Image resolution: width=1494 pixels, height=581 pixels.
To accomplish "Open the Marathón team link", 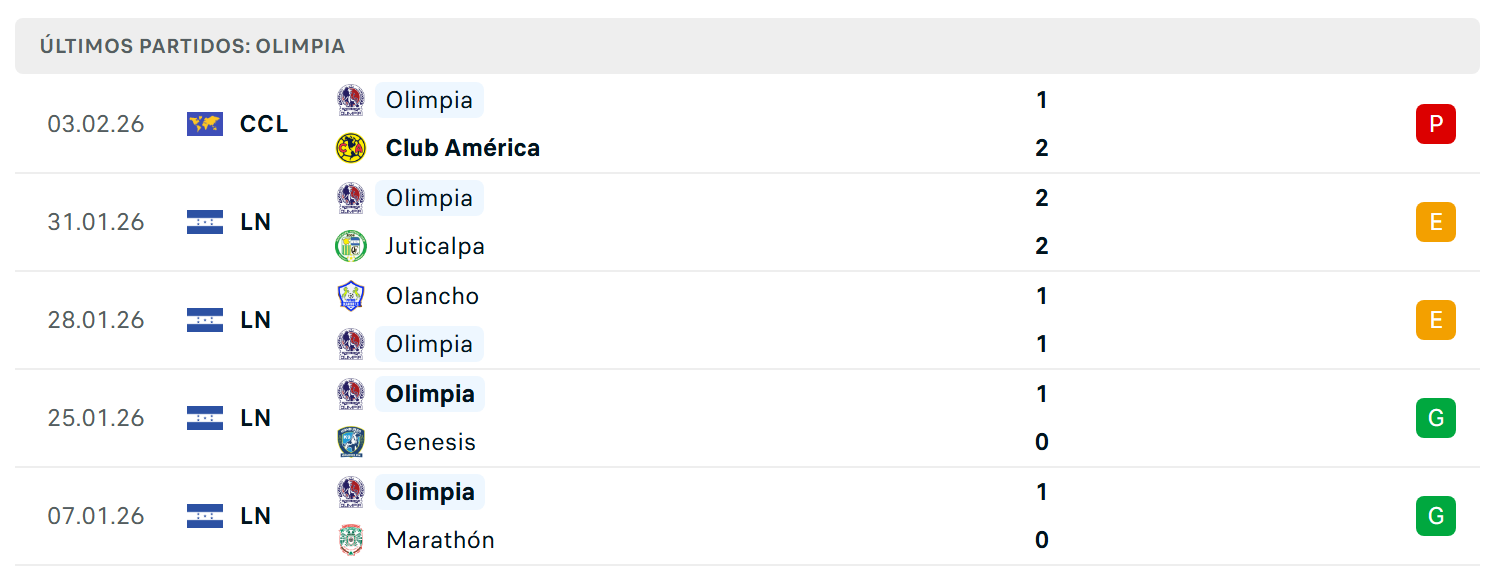I will 440,540.
